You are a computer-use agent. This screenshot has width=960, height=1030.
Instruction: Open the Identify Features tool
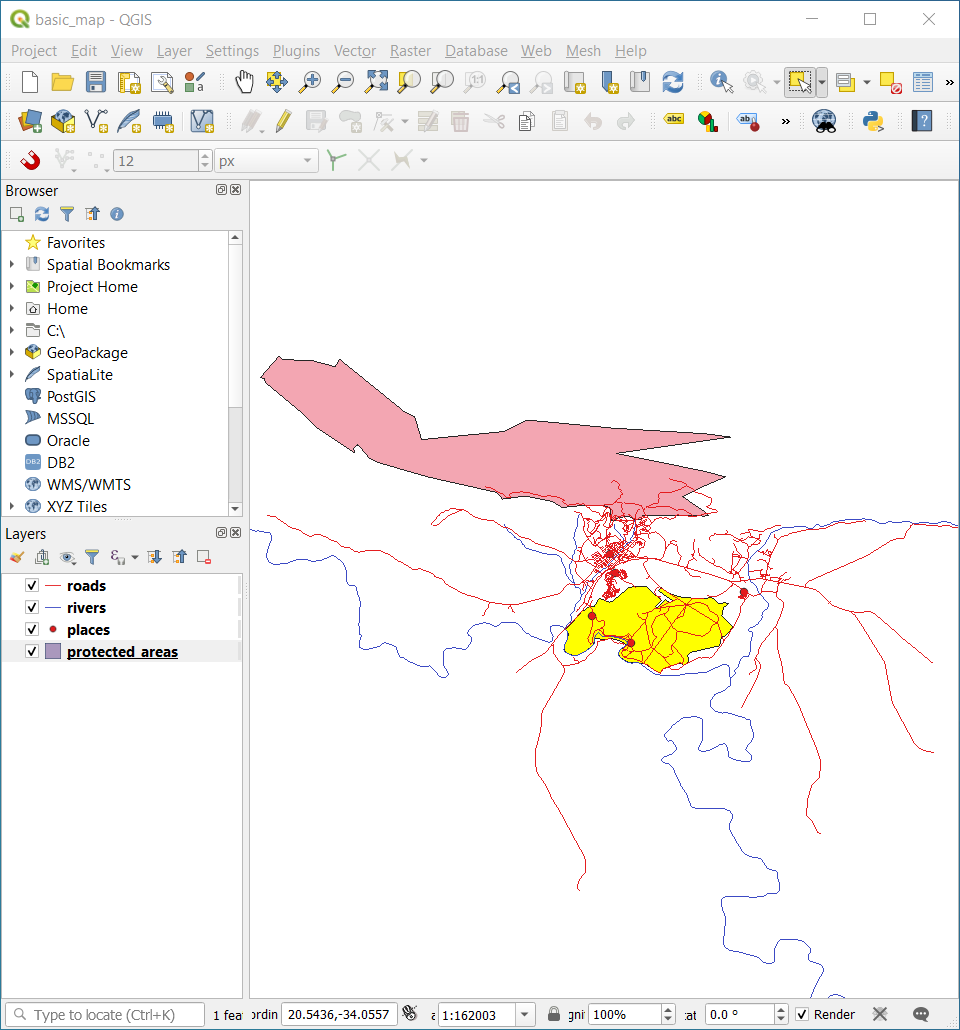point(721,82)
